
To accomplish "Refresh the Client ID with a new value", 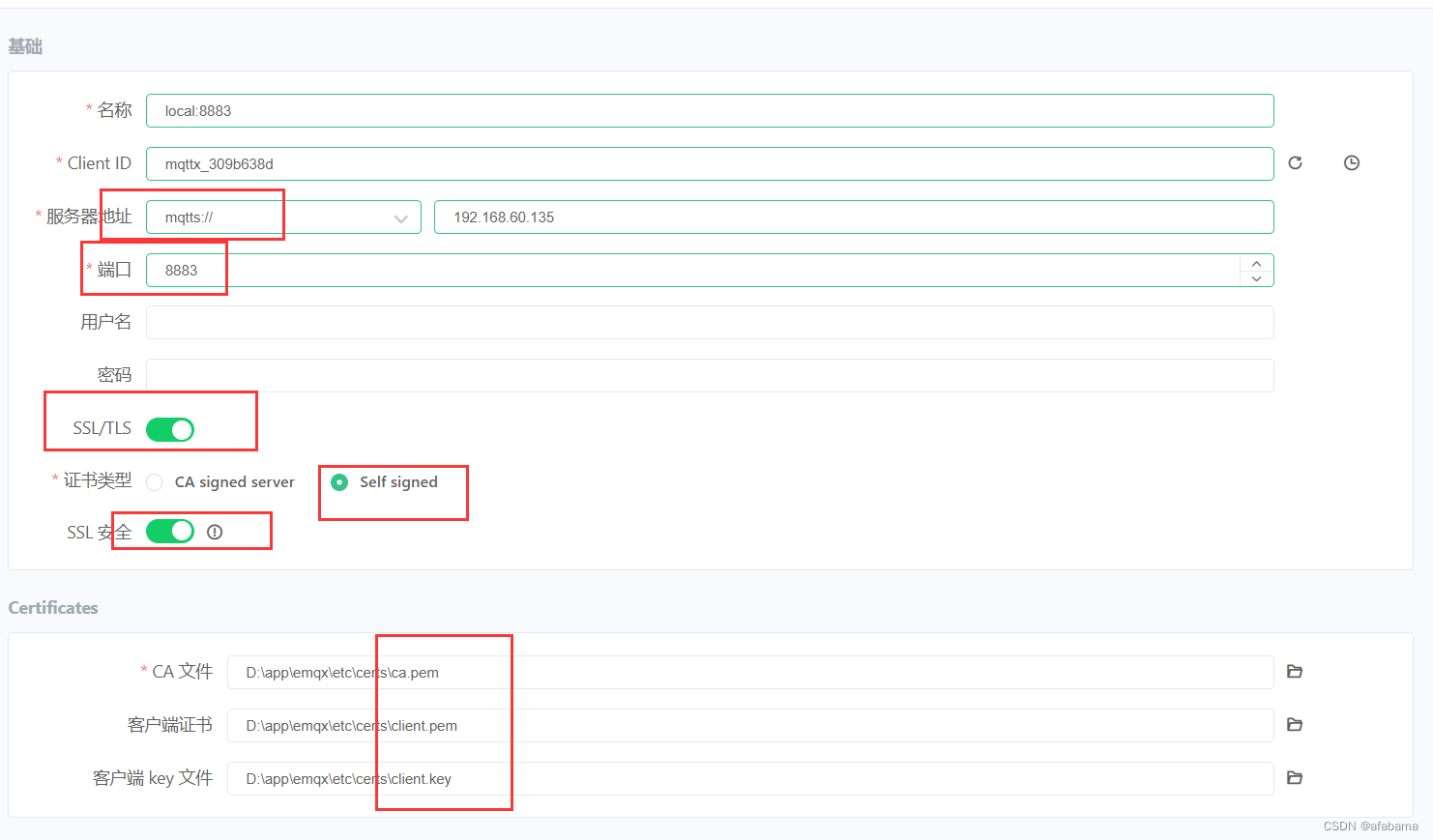I will (x=1295, y=162).
